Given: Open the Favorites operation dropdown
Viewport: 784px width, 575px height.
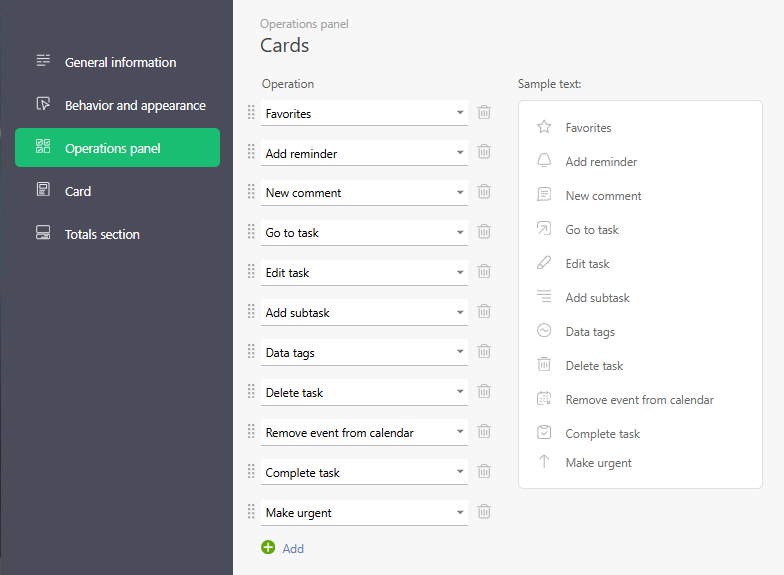Looking at the screenshot, I should 460,113.
